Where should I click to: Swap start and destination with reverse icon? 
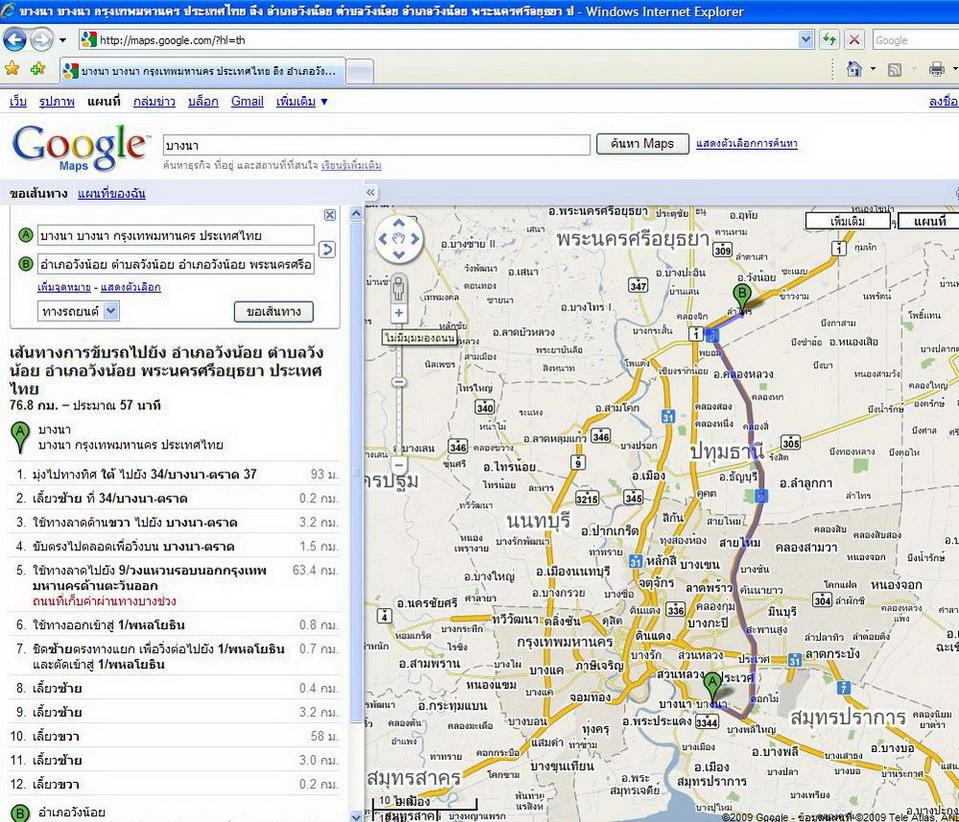[x=327, y=250]
